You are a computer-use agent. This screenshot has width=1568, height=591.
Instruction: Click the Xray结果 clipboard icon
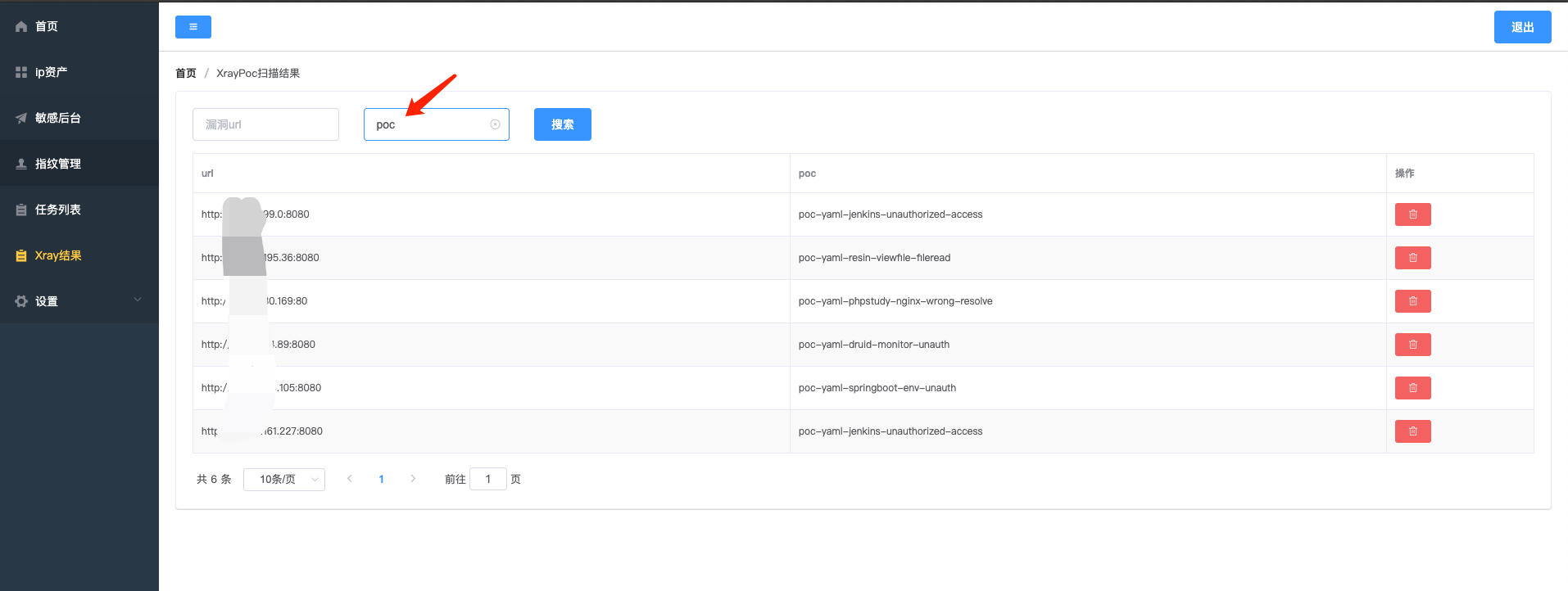tap(21, 255)
